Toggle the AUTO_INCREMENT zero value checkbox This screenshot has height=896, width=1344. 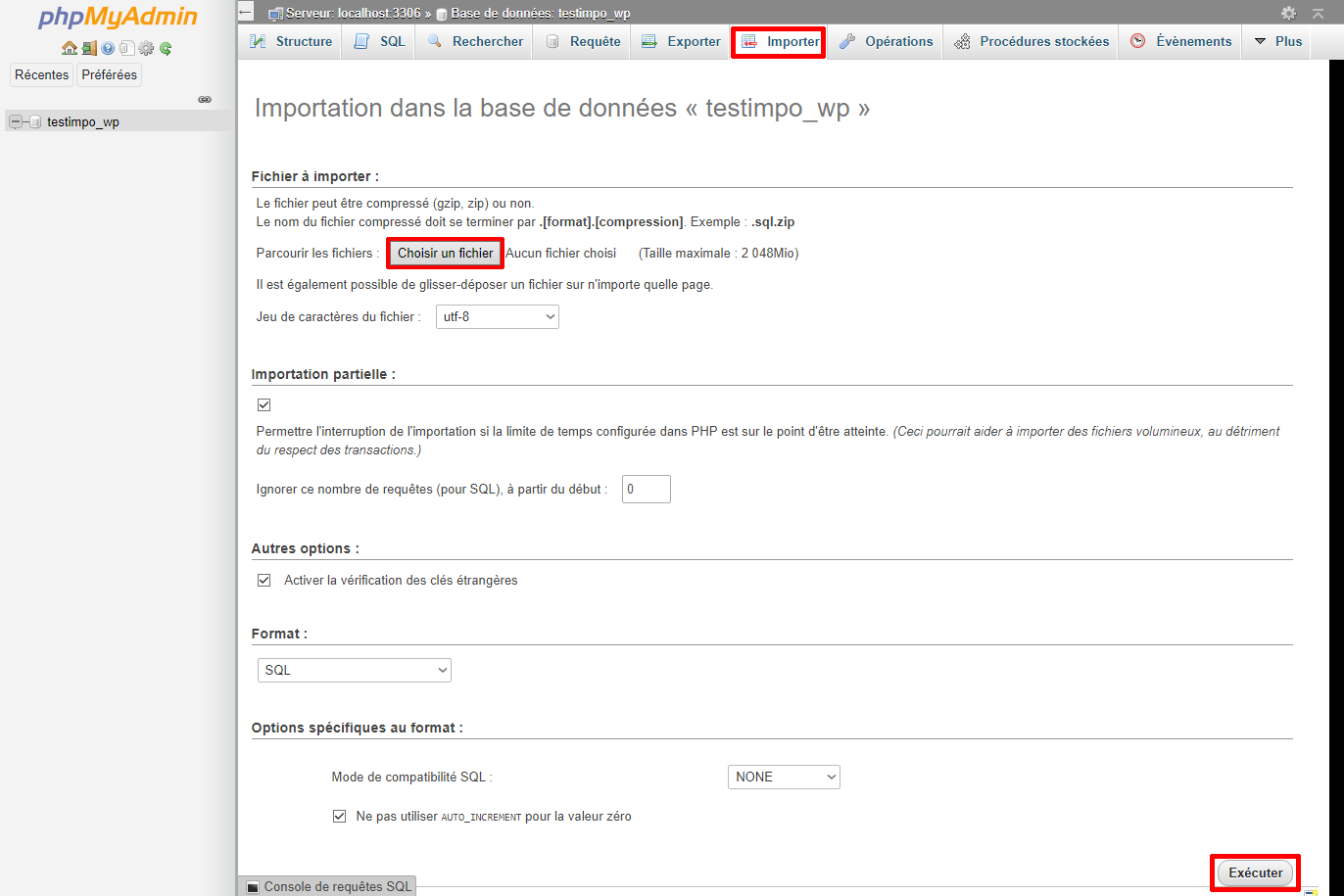(x=340, y=816)
